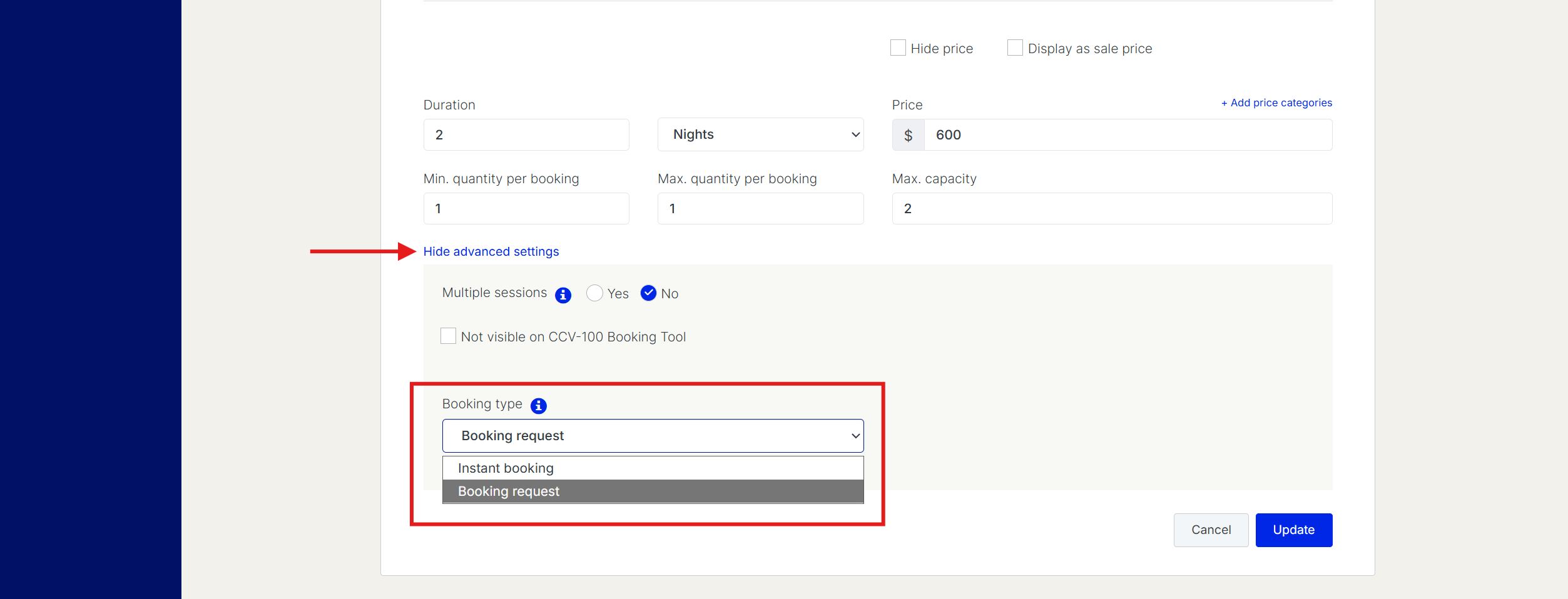Click the Max. quantity per booking field
The width and height of the screenshot is (1568, 599).
point(760,209)
